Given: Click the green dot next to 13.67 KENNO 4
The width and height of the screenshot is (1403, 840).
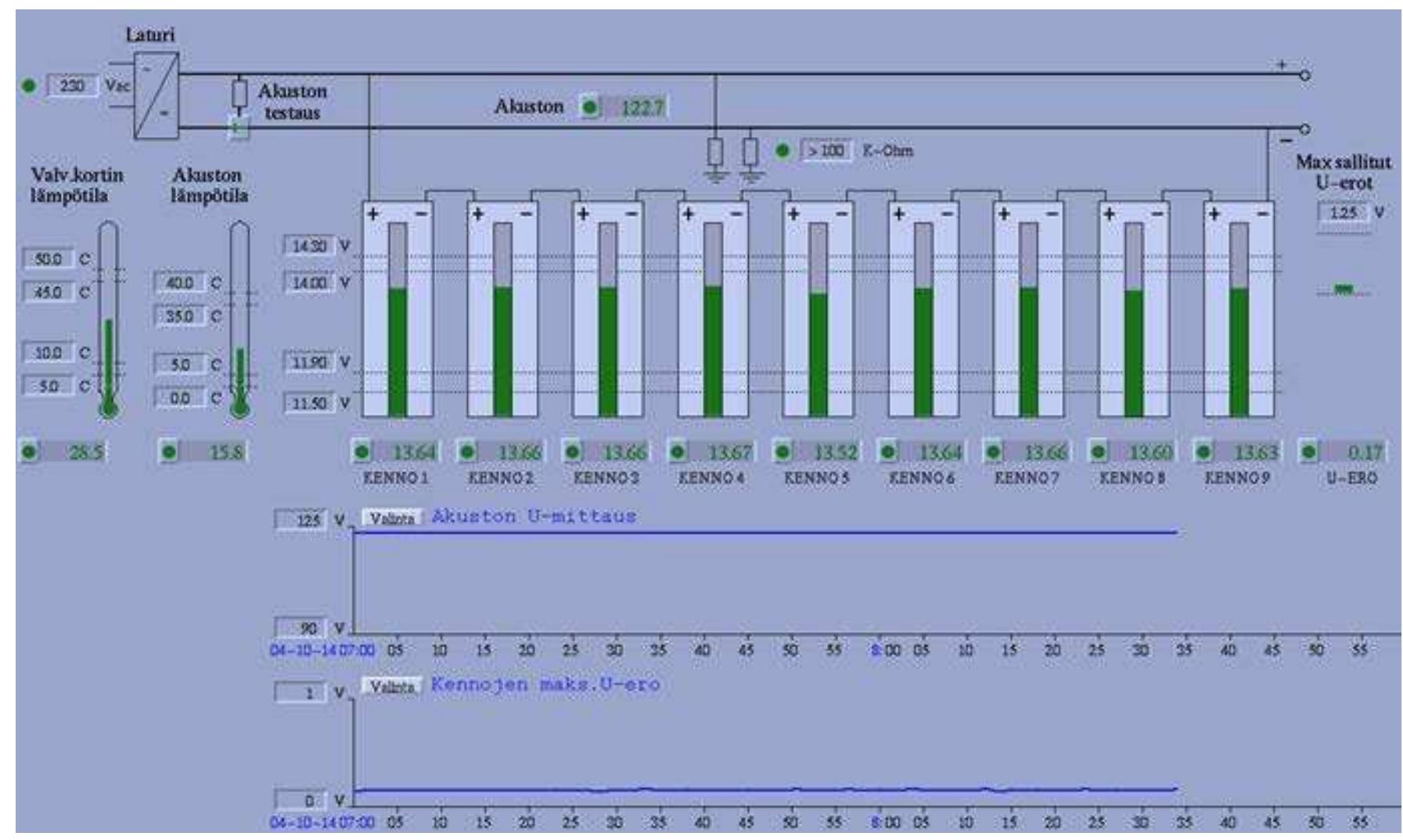Looking at the screenshot, I should [678, 451].
